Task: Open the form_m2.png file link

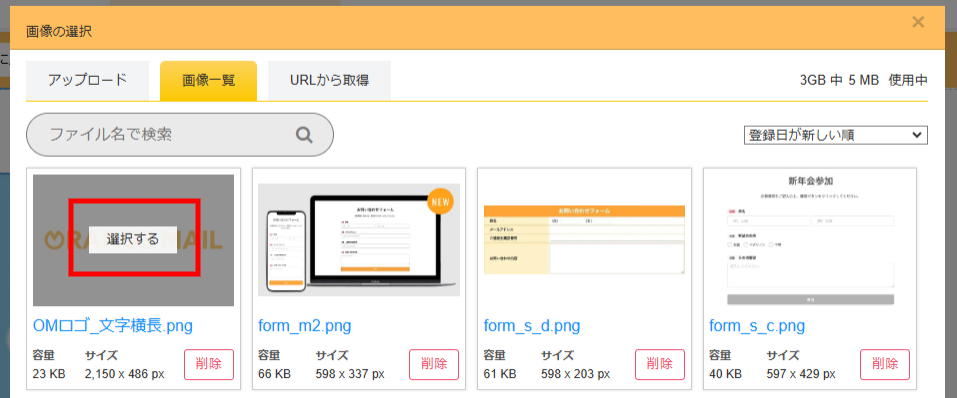Action: pyautogui.click(x=305, y=326)
